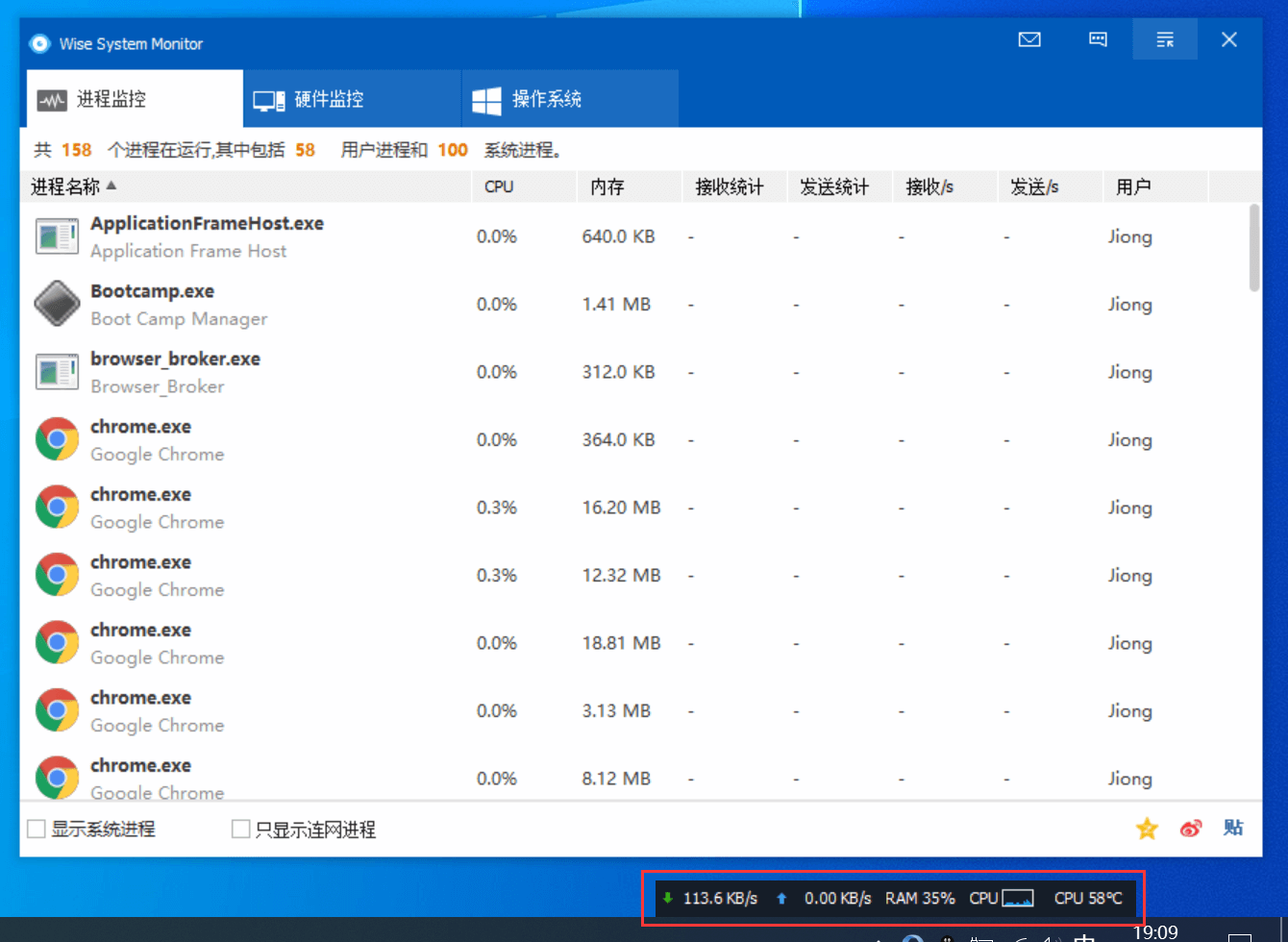
Task: Open Tieba via the blue 贴 icon
Action: pyautogui.click(x=1233, y=829)
